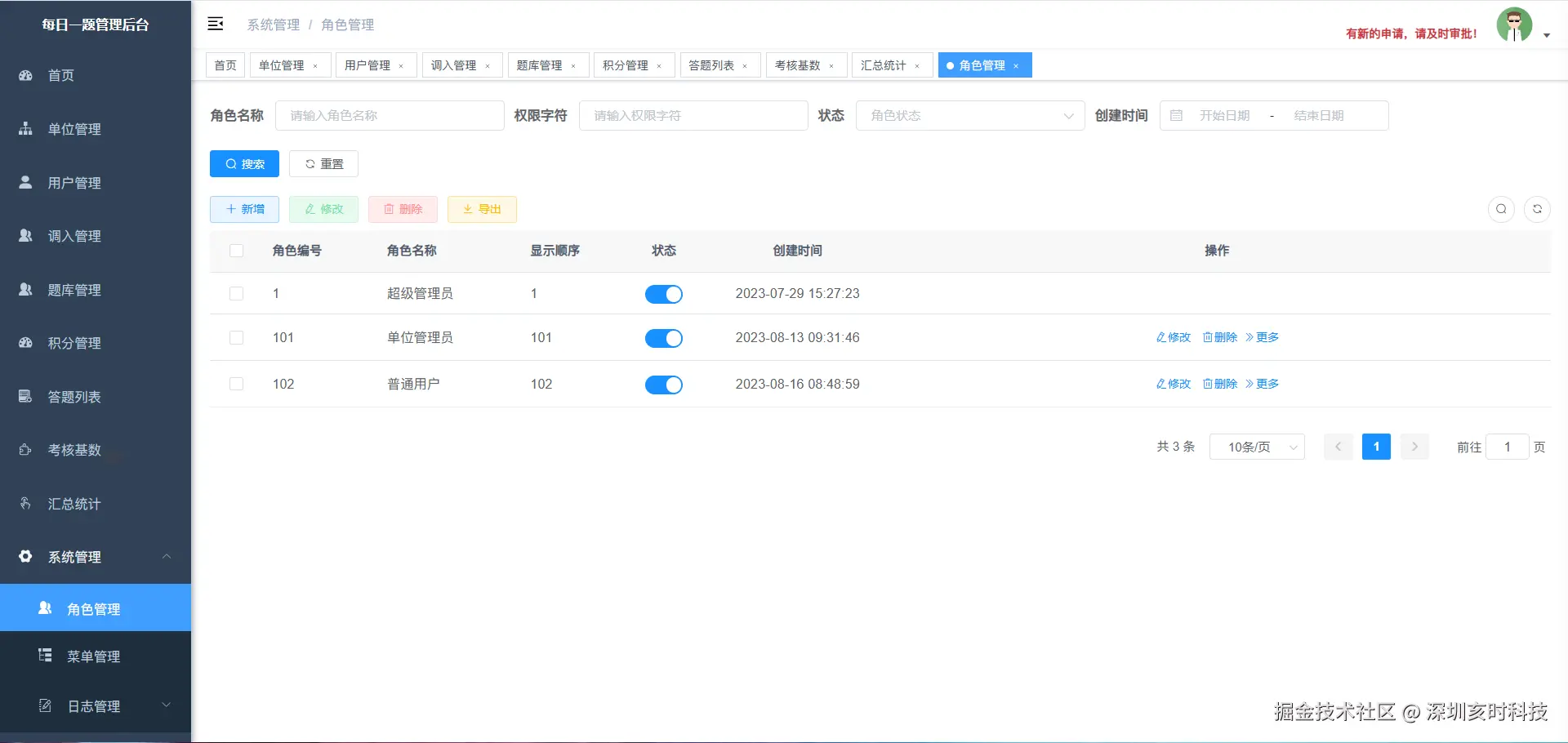Screen dimensions: 1568x743
Task: Click the 用户管理 person icon in sidebar
Action: tap(25, 182)
